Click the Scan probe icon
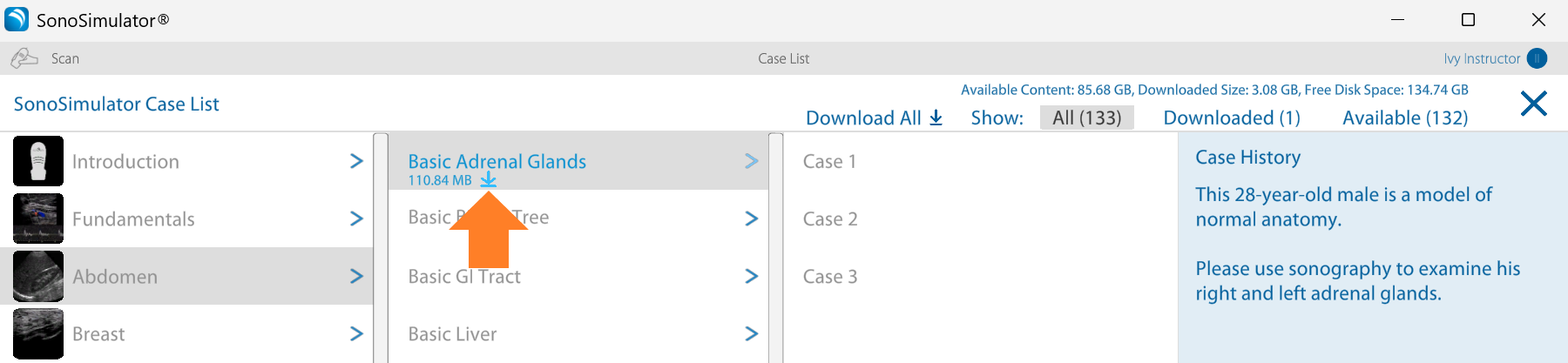The image size is (1568, 363). [x=24, y=58]
